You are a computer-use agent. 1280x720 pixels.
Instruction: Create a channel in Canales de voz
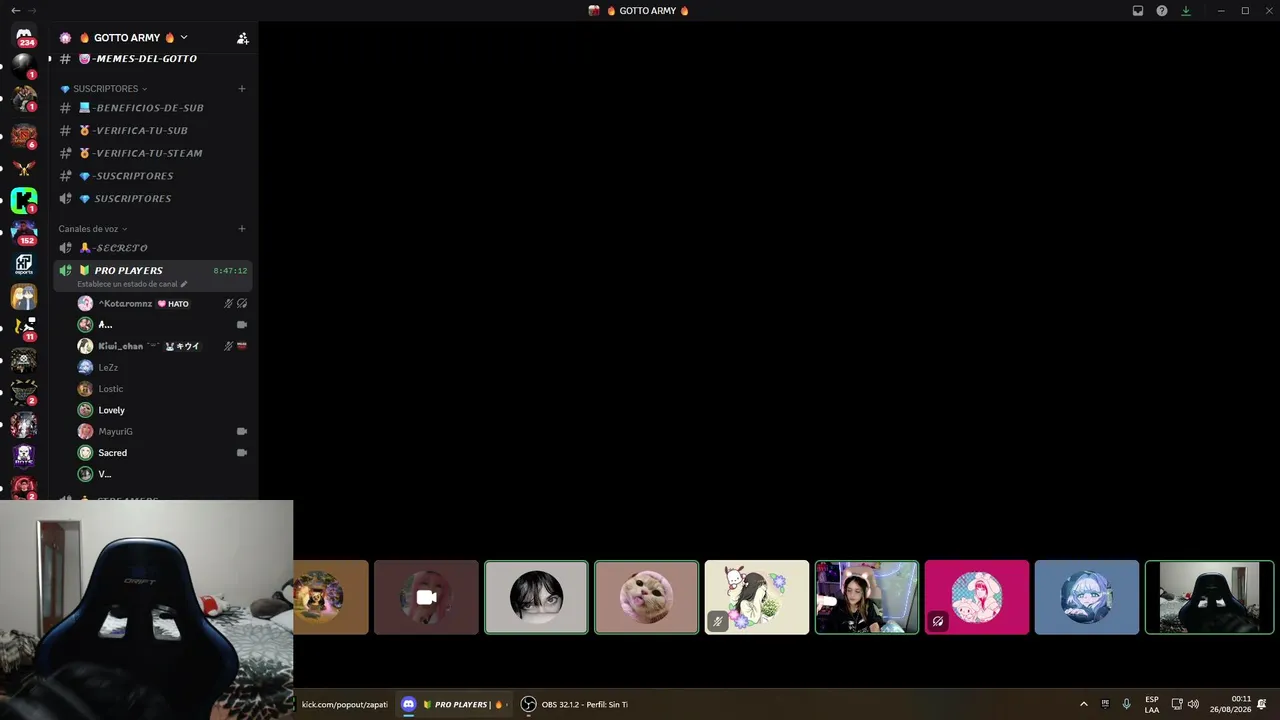[x=242, y=229]
